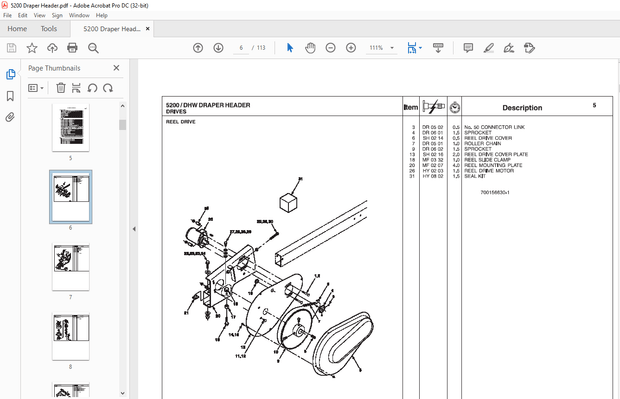Click the Save file icon

(11, 48)
